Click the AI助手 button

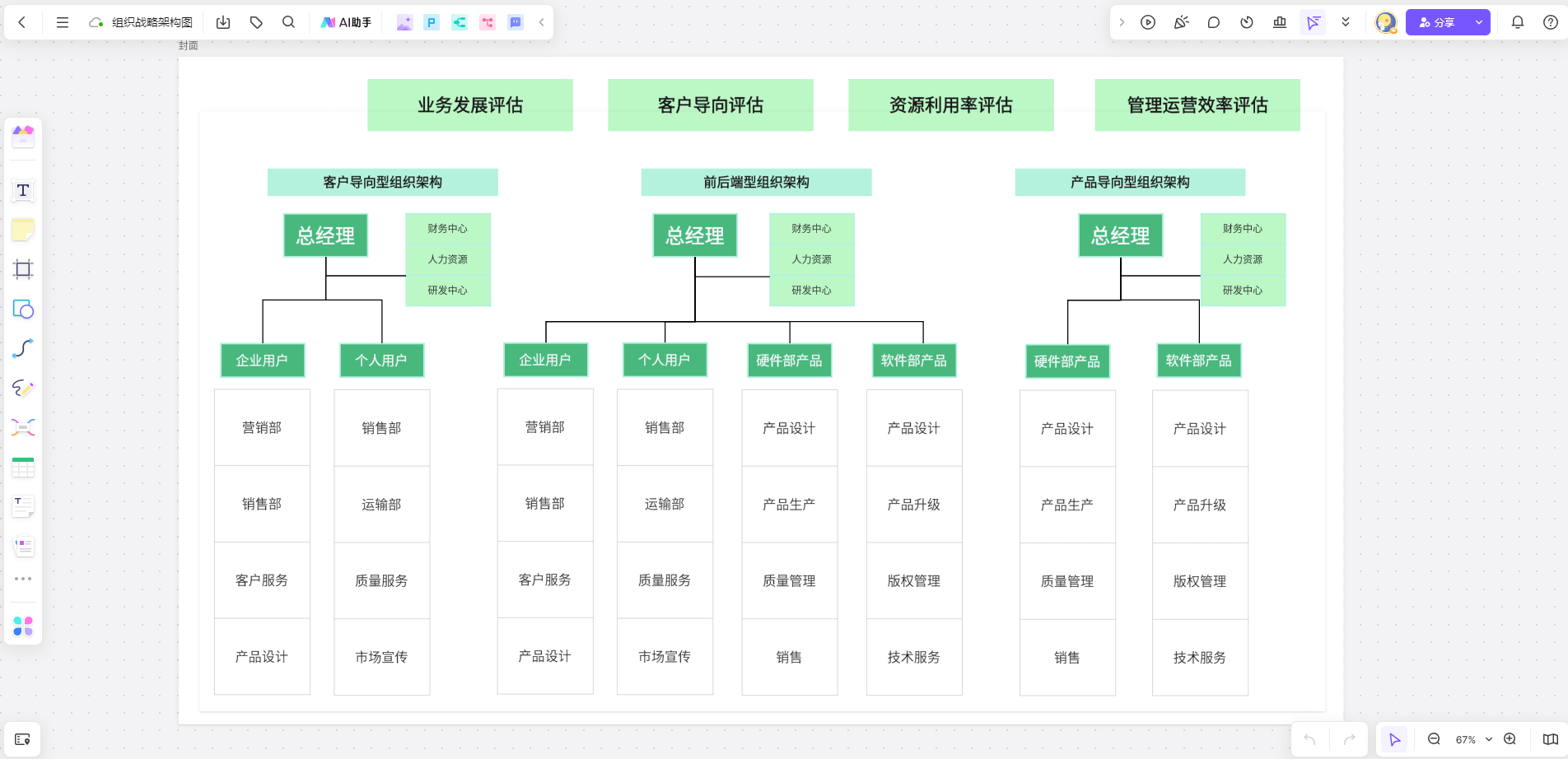[347, 22]
